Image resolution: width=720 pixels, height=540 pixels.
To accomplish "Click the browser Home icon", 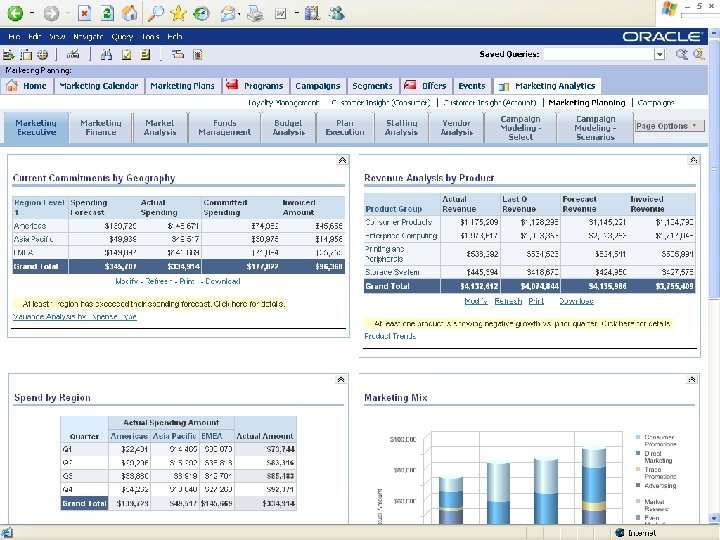I will tap(130, 13).
